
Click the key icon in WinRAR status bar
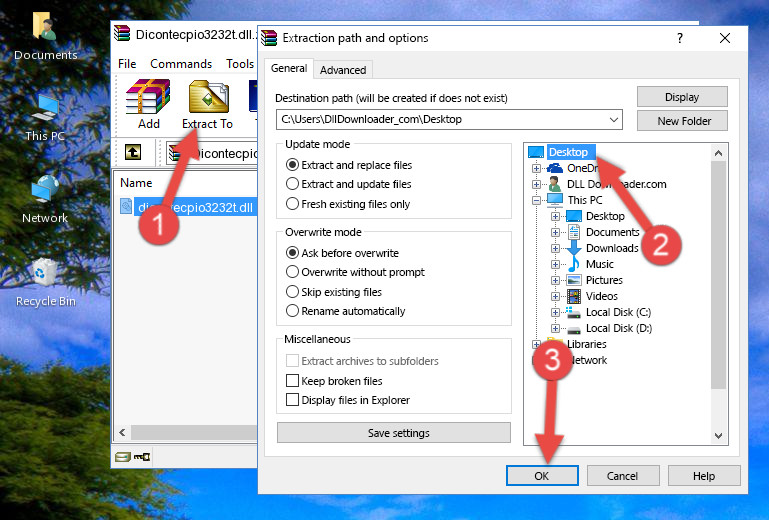pyautogui.click(x=142, y=457)
